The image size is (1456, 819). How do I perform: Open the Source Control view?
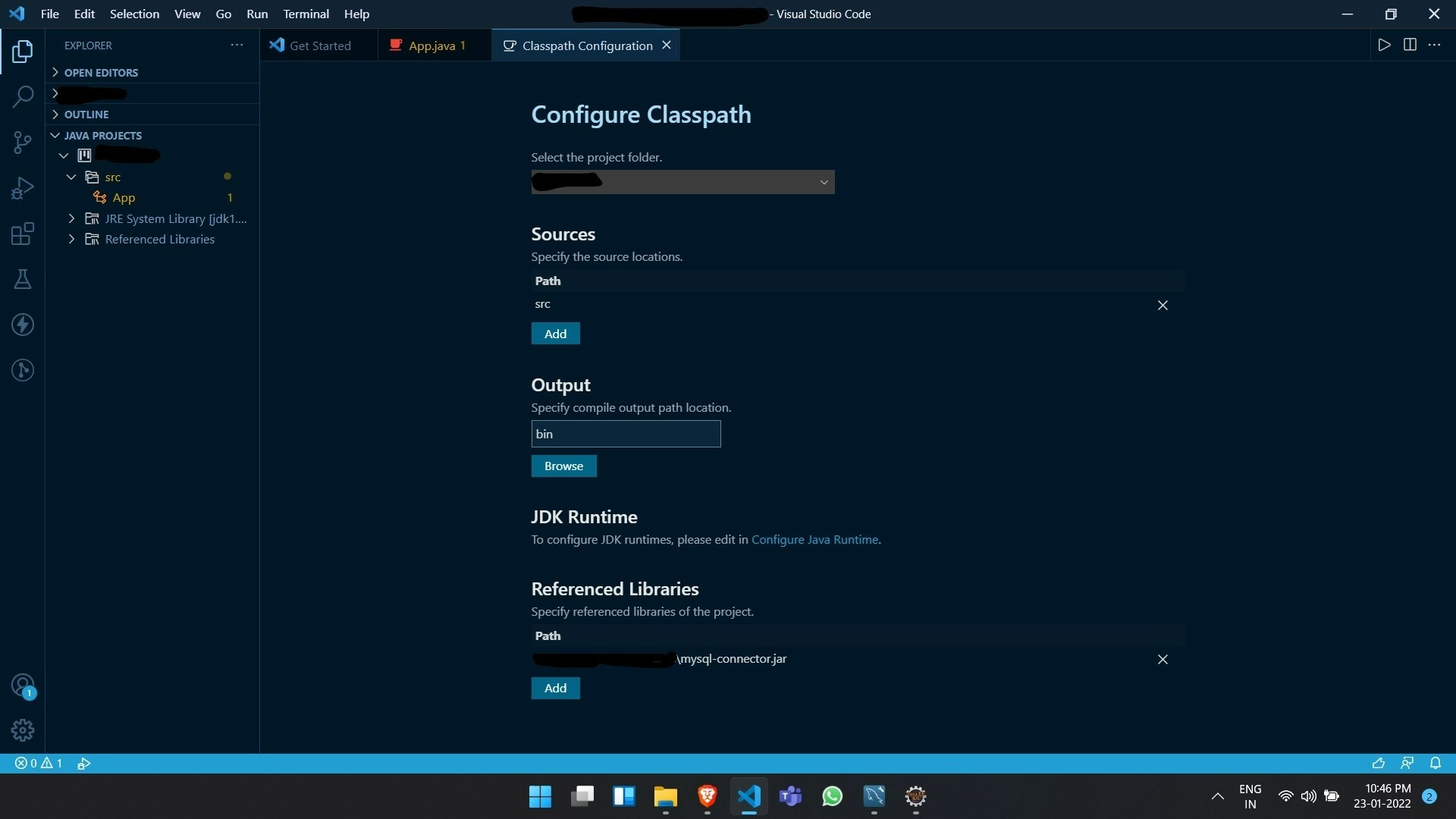(x=23, y=142)
